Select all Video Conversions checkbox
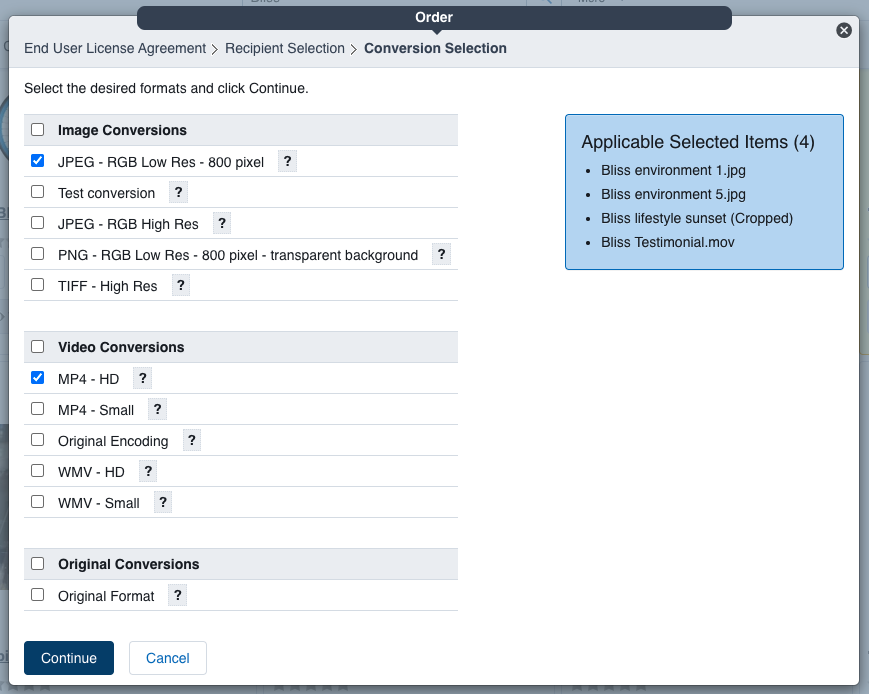 tap(38, 347)
